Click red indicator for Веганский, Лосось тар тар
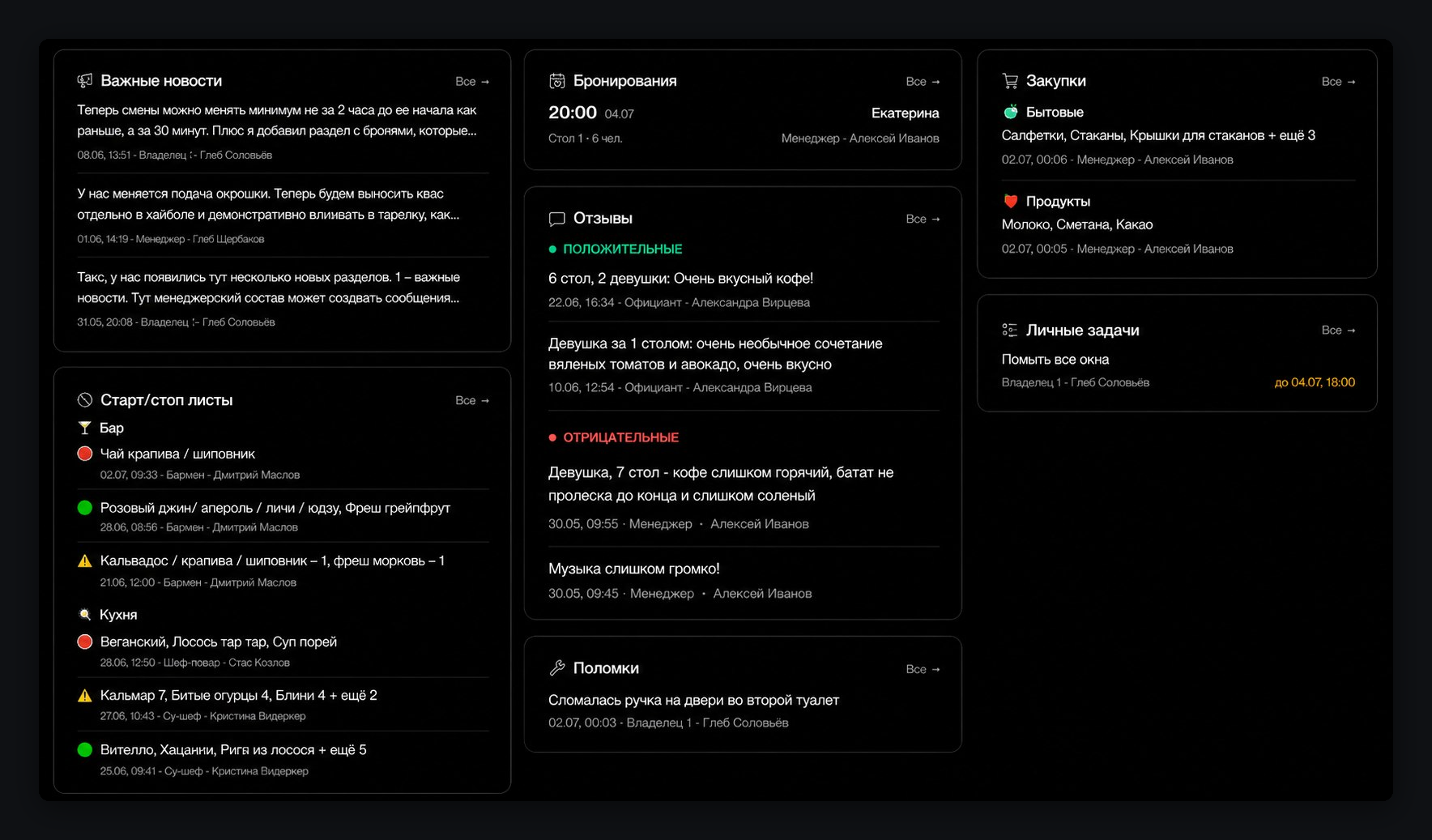 tap(84, 642)
